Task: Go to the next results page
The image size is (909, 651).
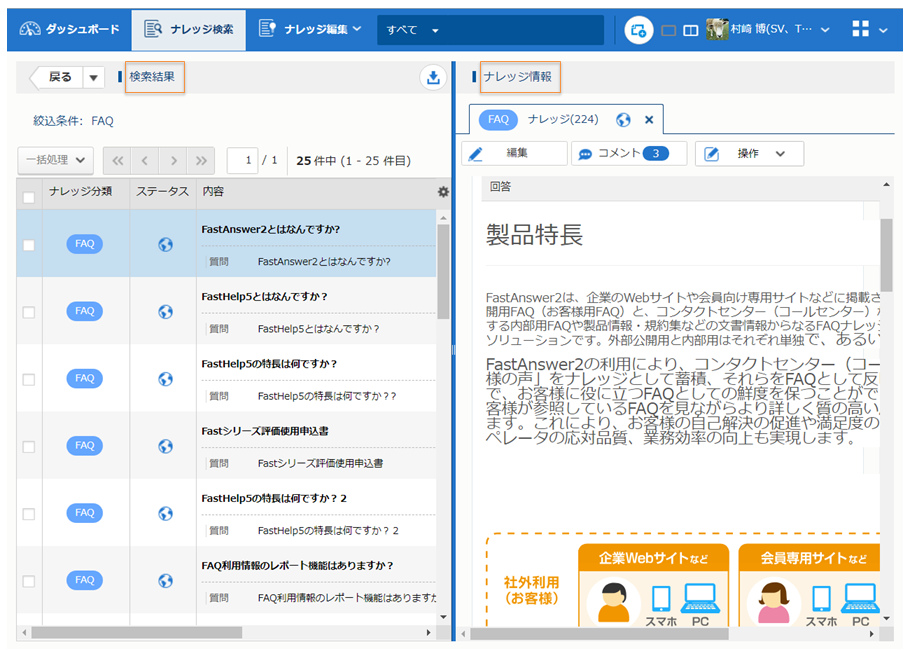Action: tap(173, 161)
